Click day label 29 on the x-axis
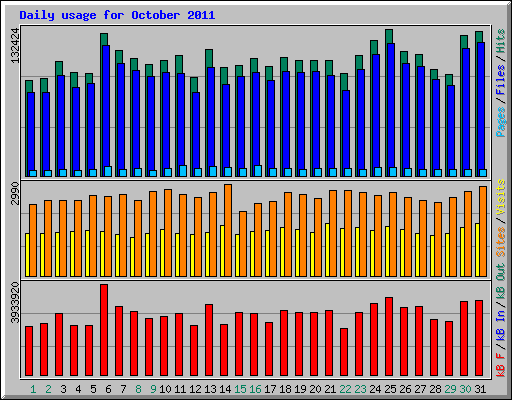Viewport: 512px width, 400px height. 450,389
